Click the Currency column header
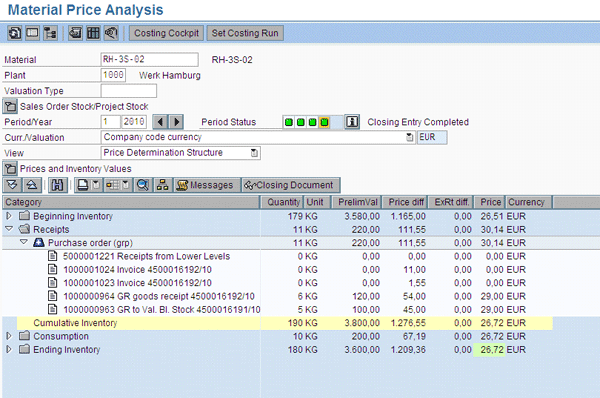The width and height of the screenshot is (600, 398). point(529,202)
